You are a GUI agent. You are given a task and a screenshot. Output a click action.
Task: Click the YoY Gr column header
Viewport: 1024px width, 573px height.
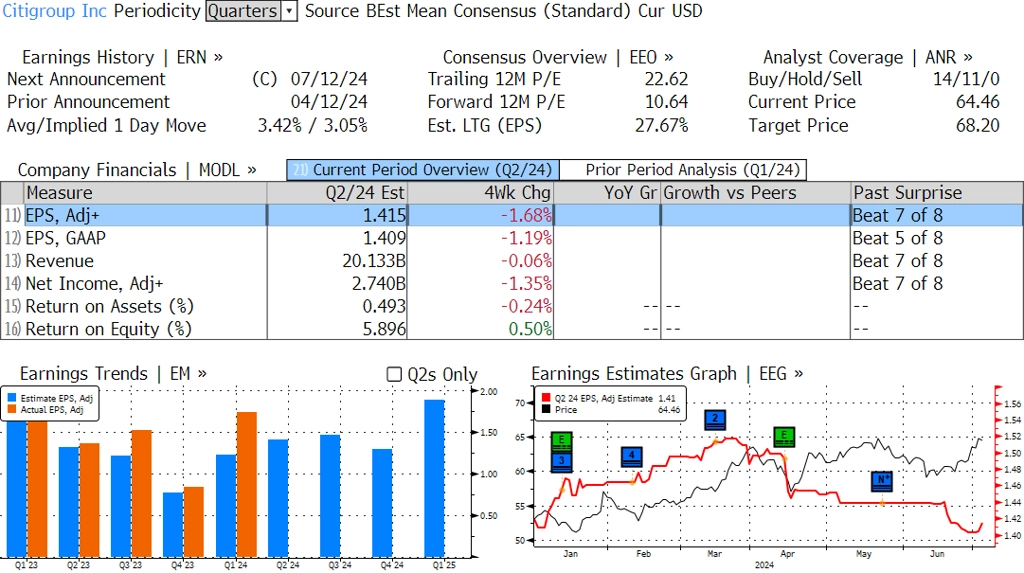pyautogui.click(x=607, y=193)
